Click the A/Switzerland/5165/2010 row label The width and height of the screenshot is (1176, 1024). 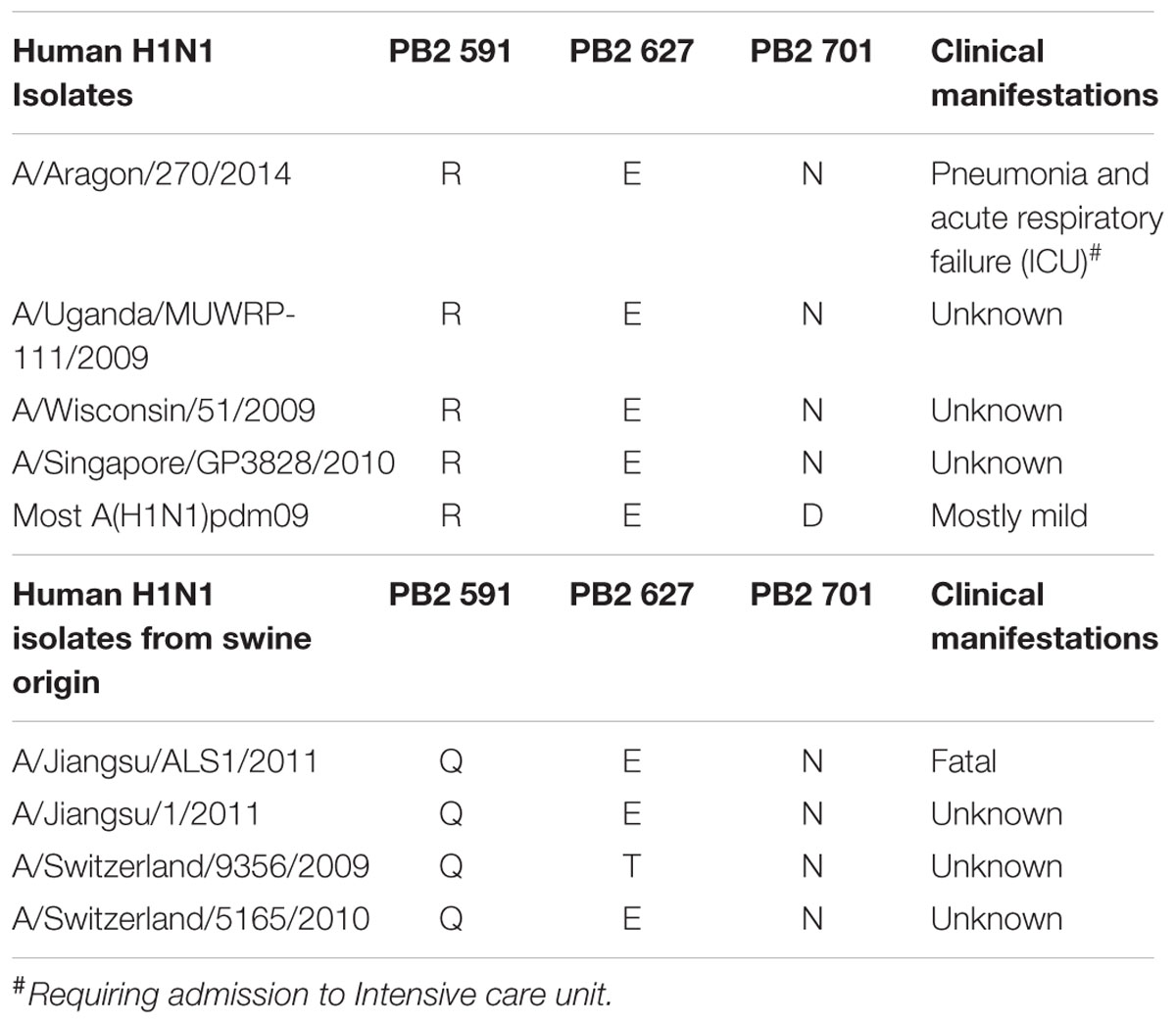[191, 919]
